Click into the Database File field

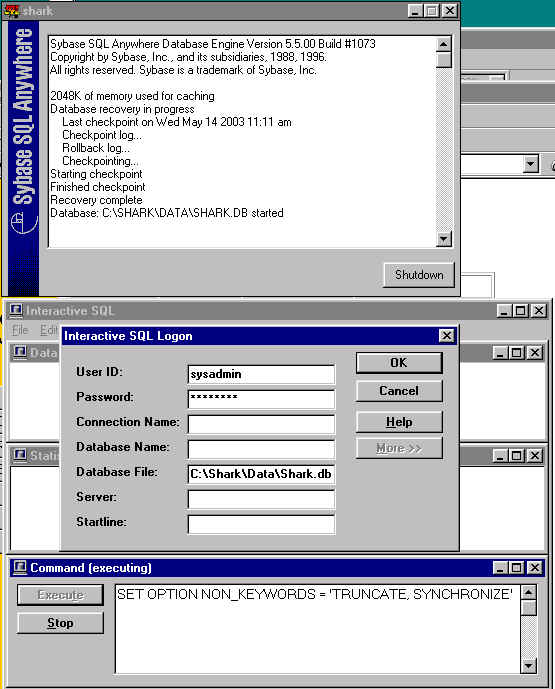coord(261,474)
